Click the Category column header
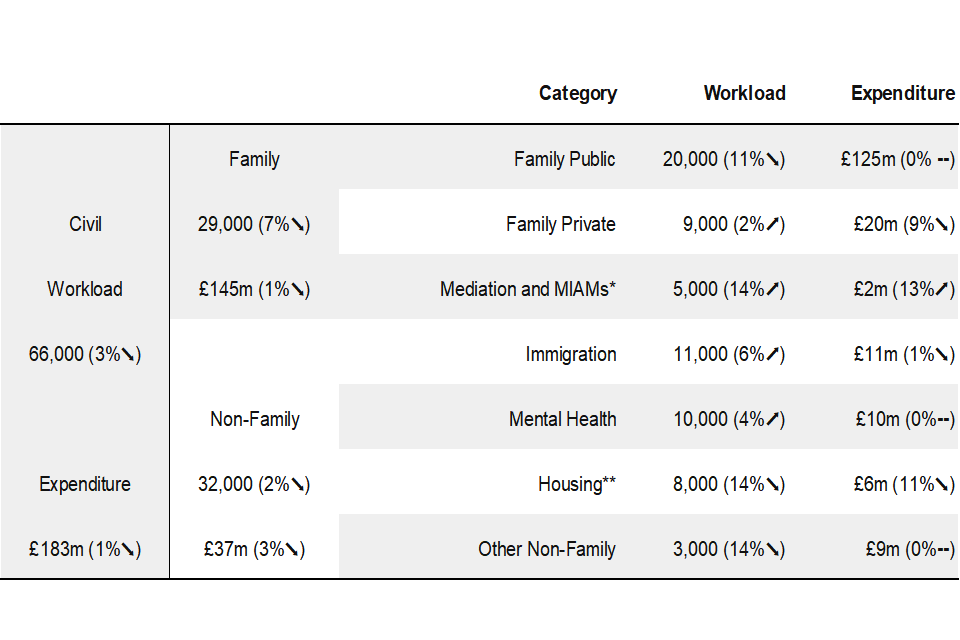This screenshot has width=960, height=640. click(578, 94)
